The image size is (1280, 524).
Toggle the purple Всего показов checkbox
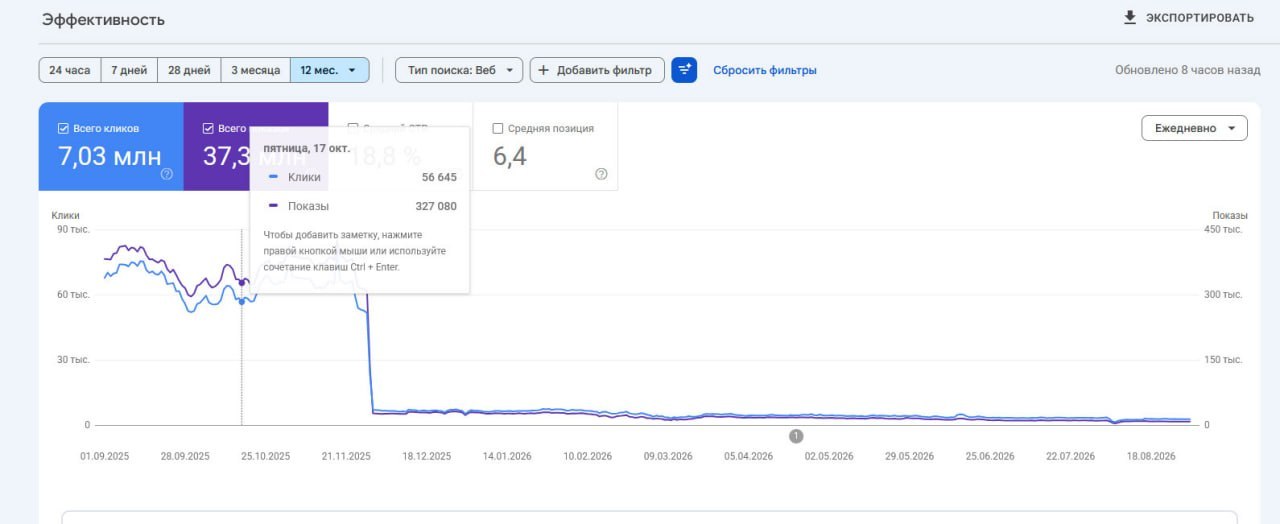coord(208,128)
